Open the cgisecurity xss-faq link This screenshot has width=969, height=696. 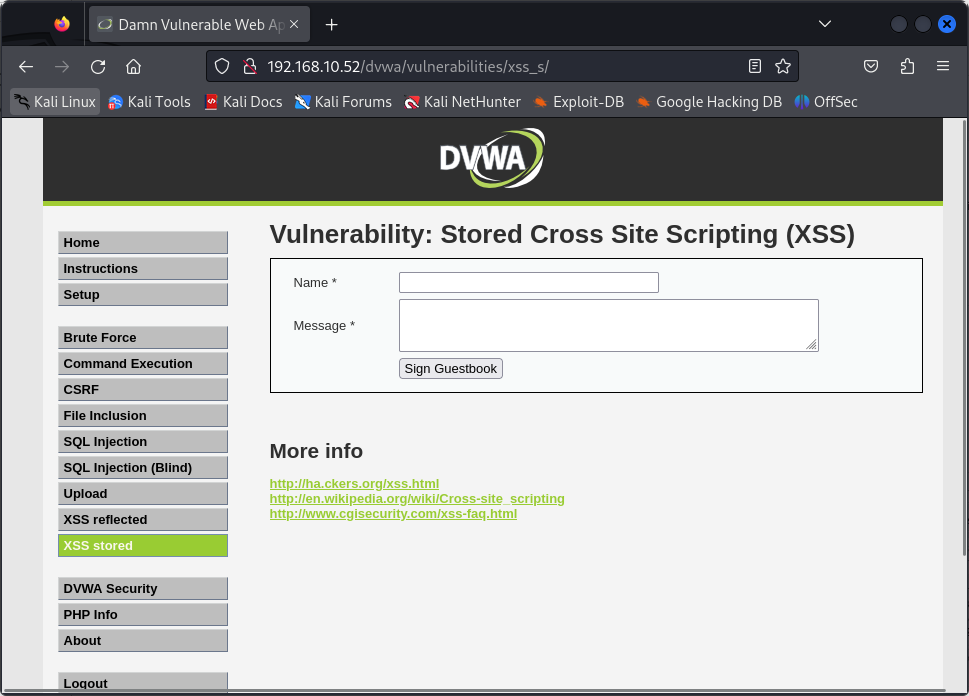[x=393, y=514]
